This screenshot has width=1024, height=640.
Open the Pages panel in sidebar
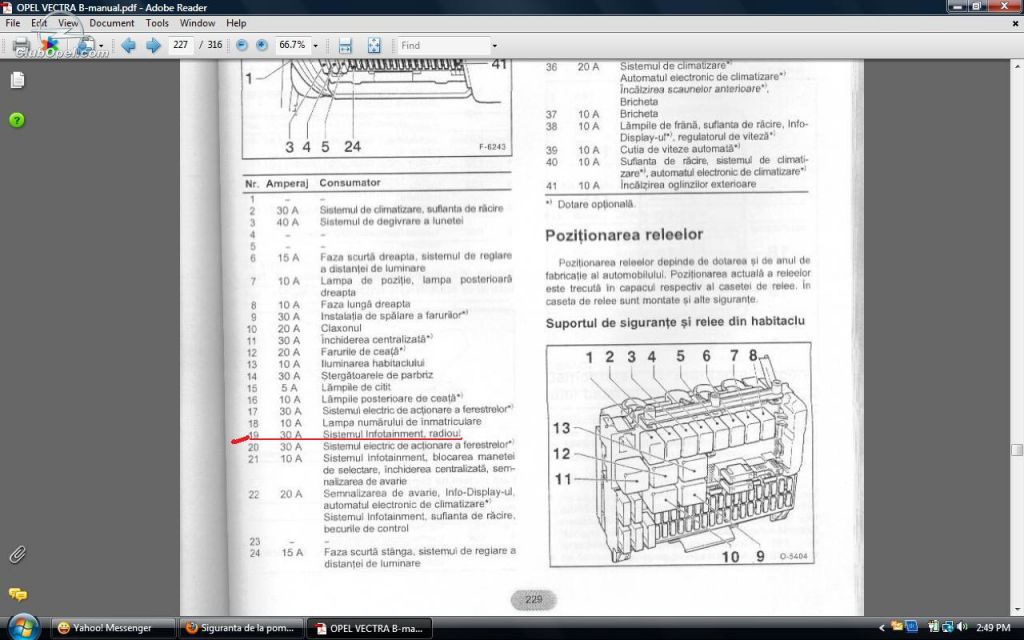[18, 80]
